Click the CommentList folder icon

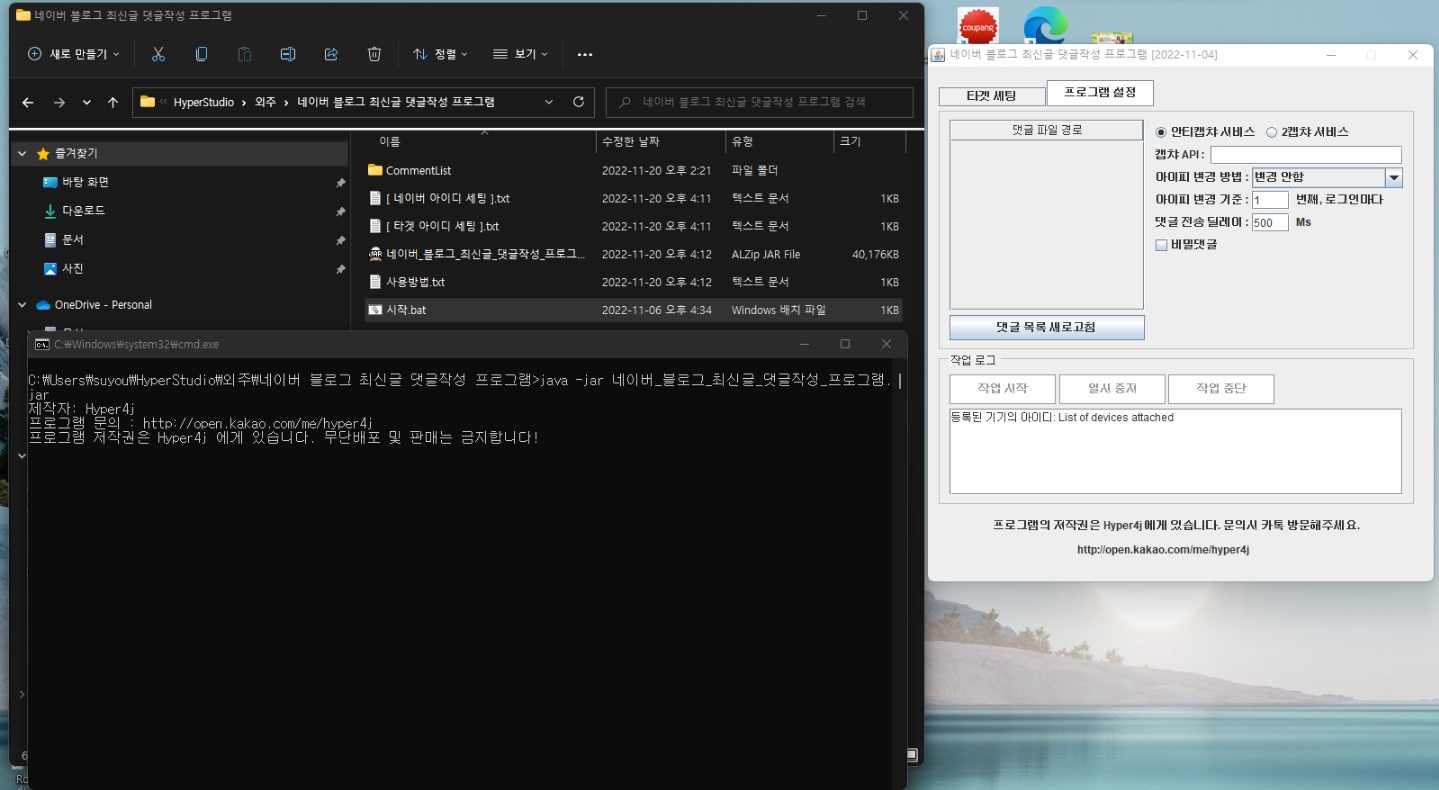coord(375,170)
